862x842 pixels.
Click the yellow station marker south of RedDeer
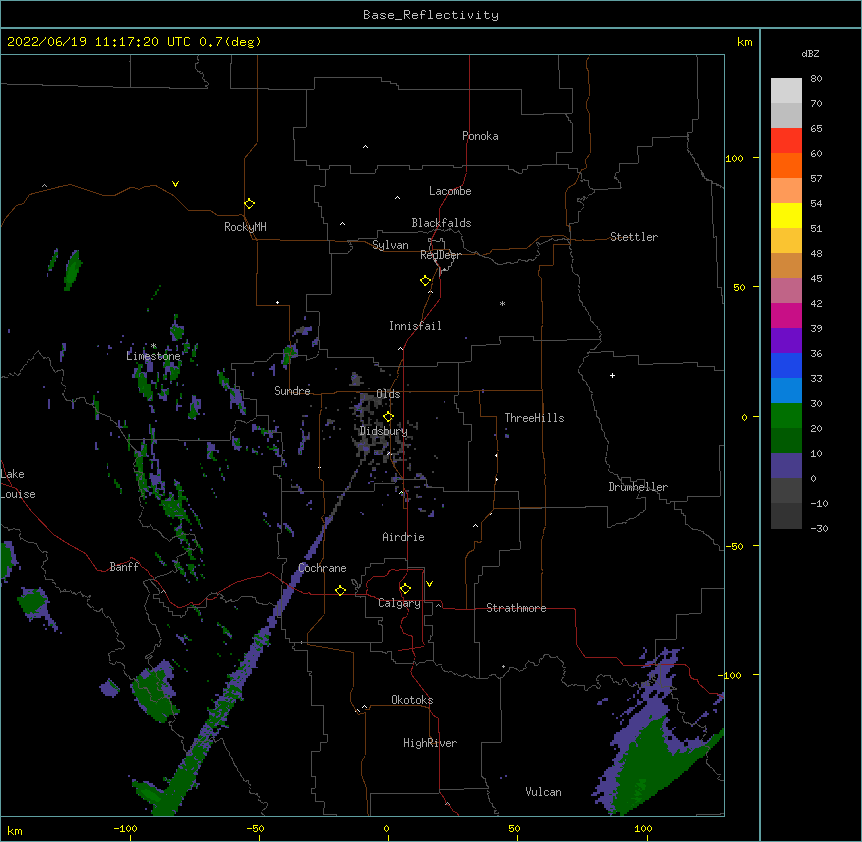(425, 280)
